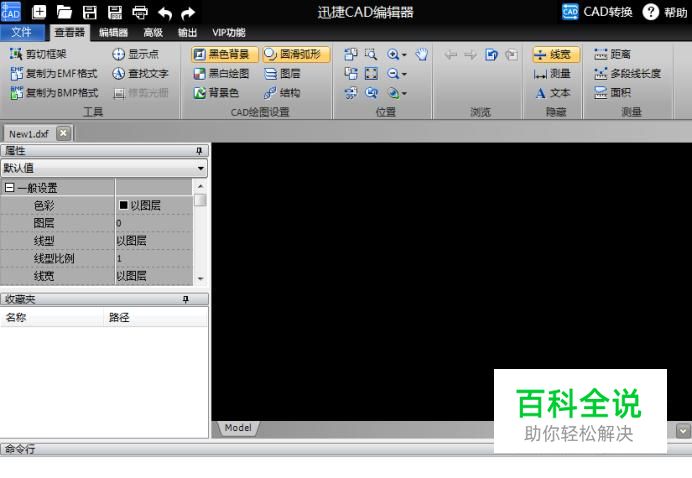Click the new file icon in title bar
The width and height of the screenshot is (692, 478).
click(39, 12)
